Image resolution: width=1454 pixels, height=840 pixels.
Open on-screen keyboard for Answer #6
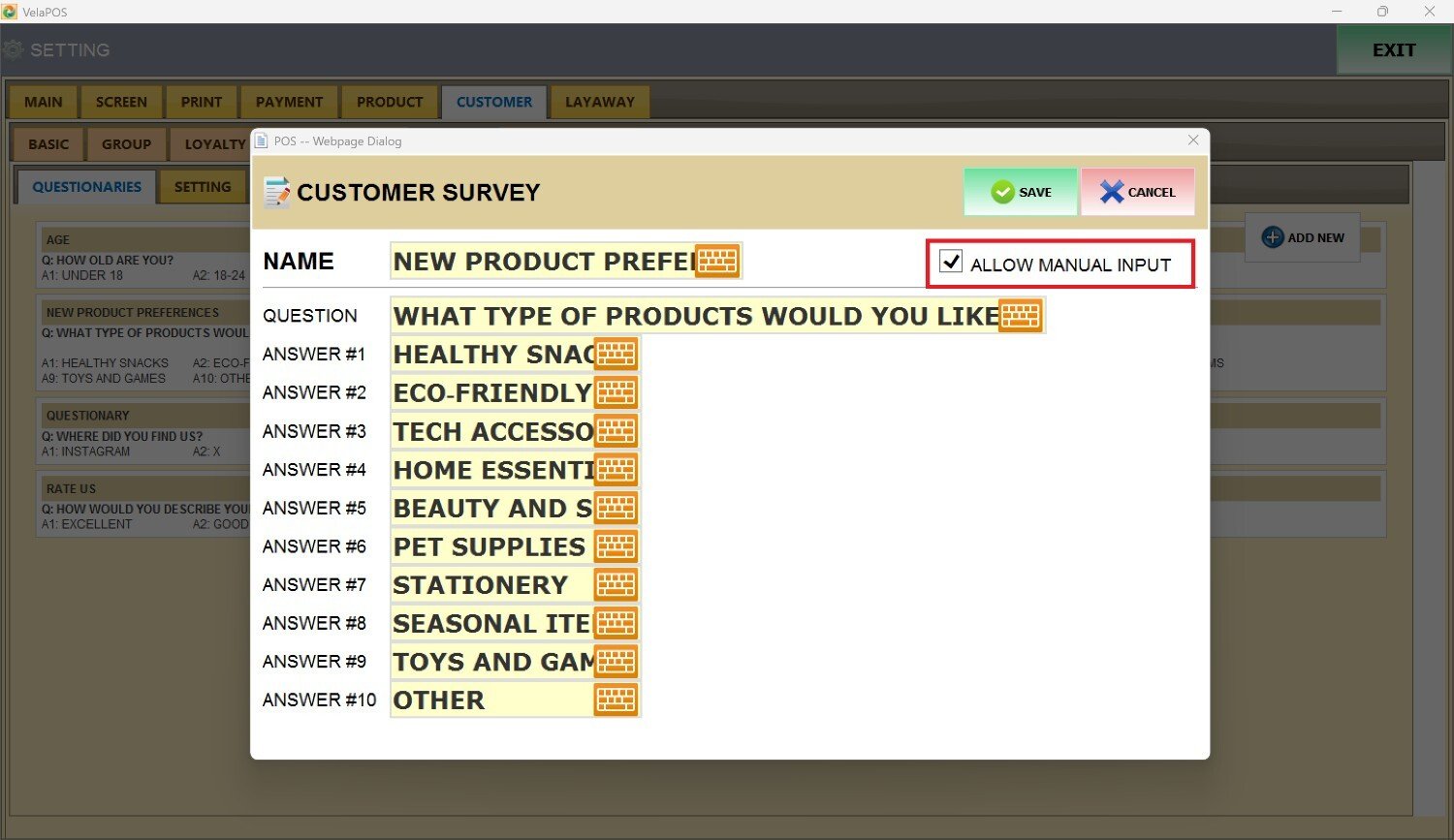coord(616,546)
